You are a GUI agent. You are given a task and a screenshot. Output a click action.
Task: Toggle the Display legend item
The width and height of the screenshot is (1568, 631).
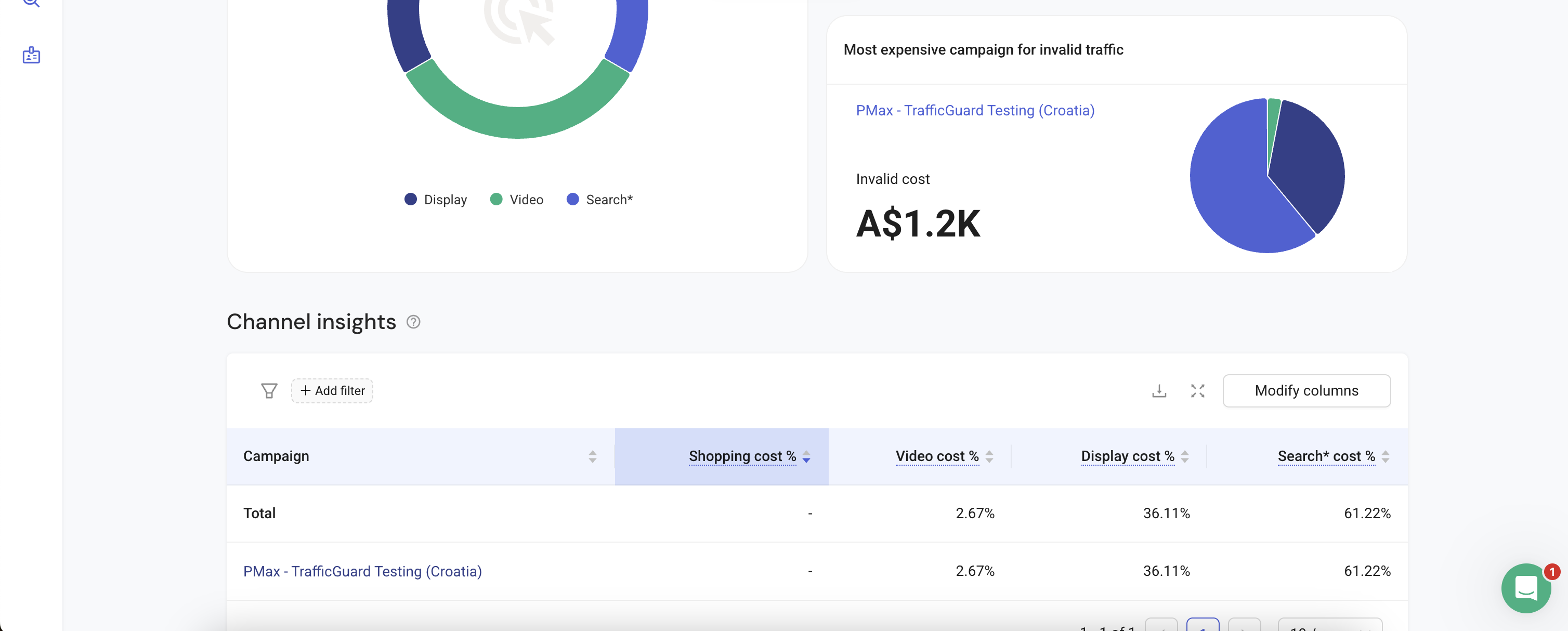click(436, 200)
